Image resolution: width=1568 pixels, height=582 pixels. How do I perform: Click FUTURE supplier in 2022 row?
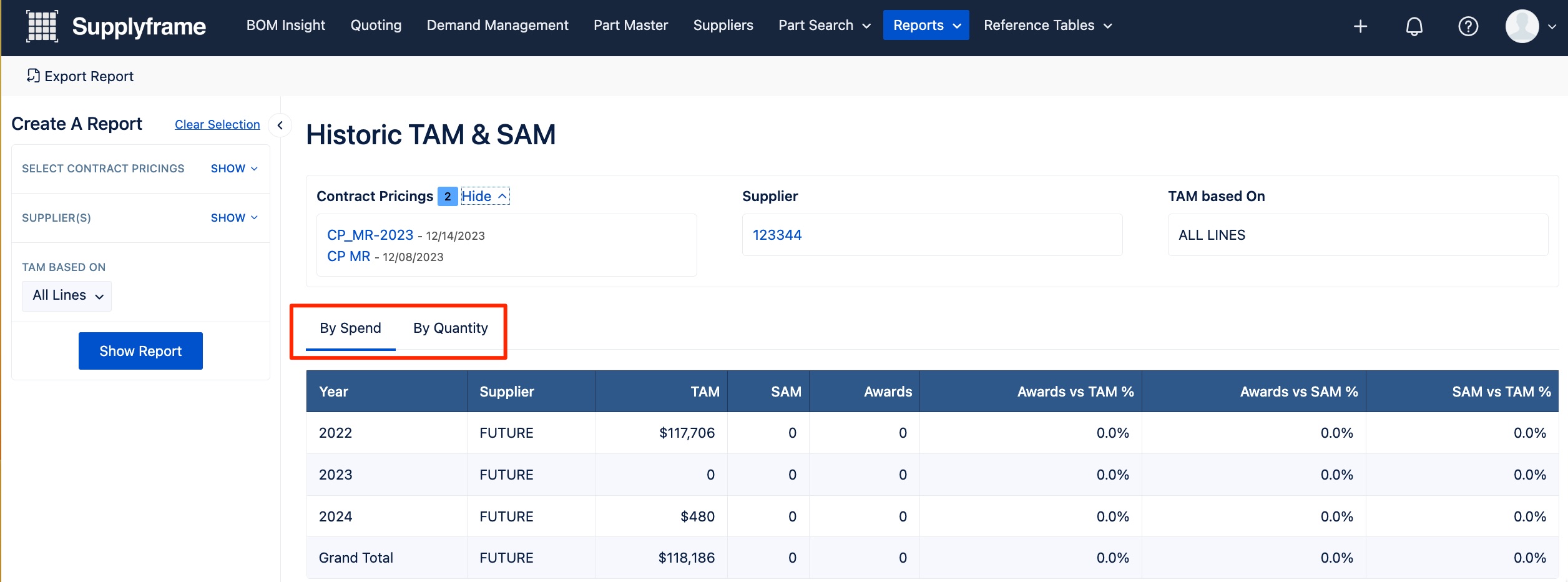(x=506, y=433)
